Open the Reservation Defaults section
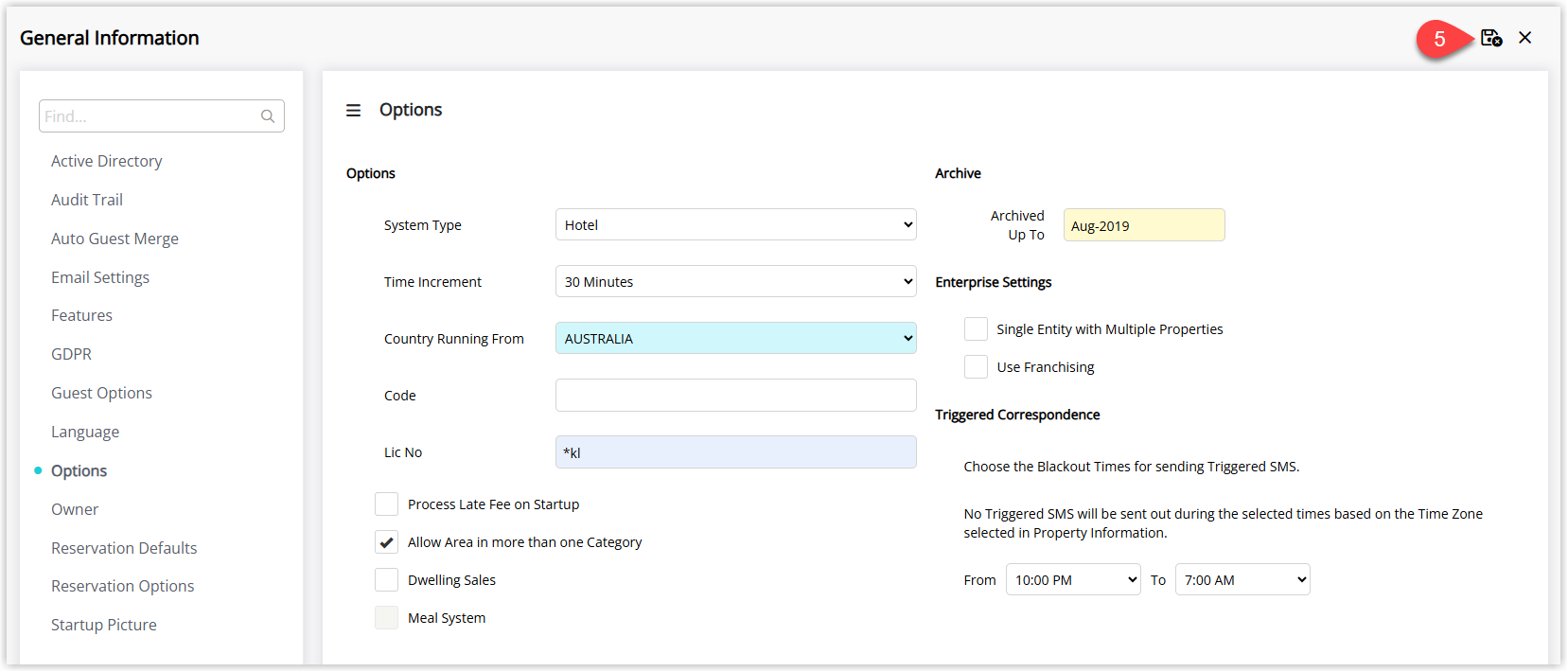The width and height of the screenshot is (1568, 672). click(x=124, y=548)
